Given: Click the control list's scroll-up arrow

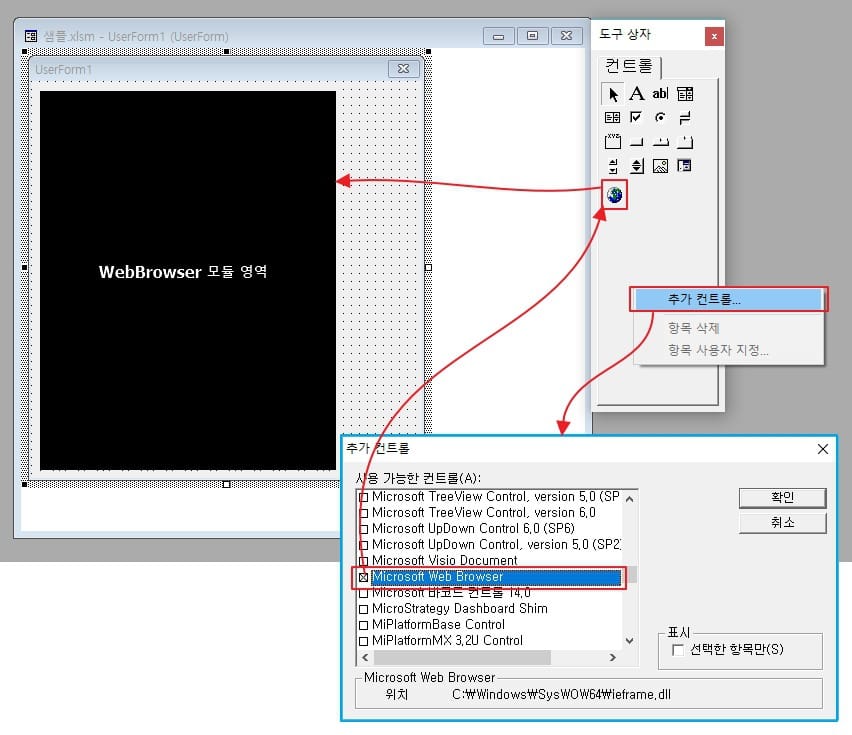Looking at the screenshot, I should 629,499.
